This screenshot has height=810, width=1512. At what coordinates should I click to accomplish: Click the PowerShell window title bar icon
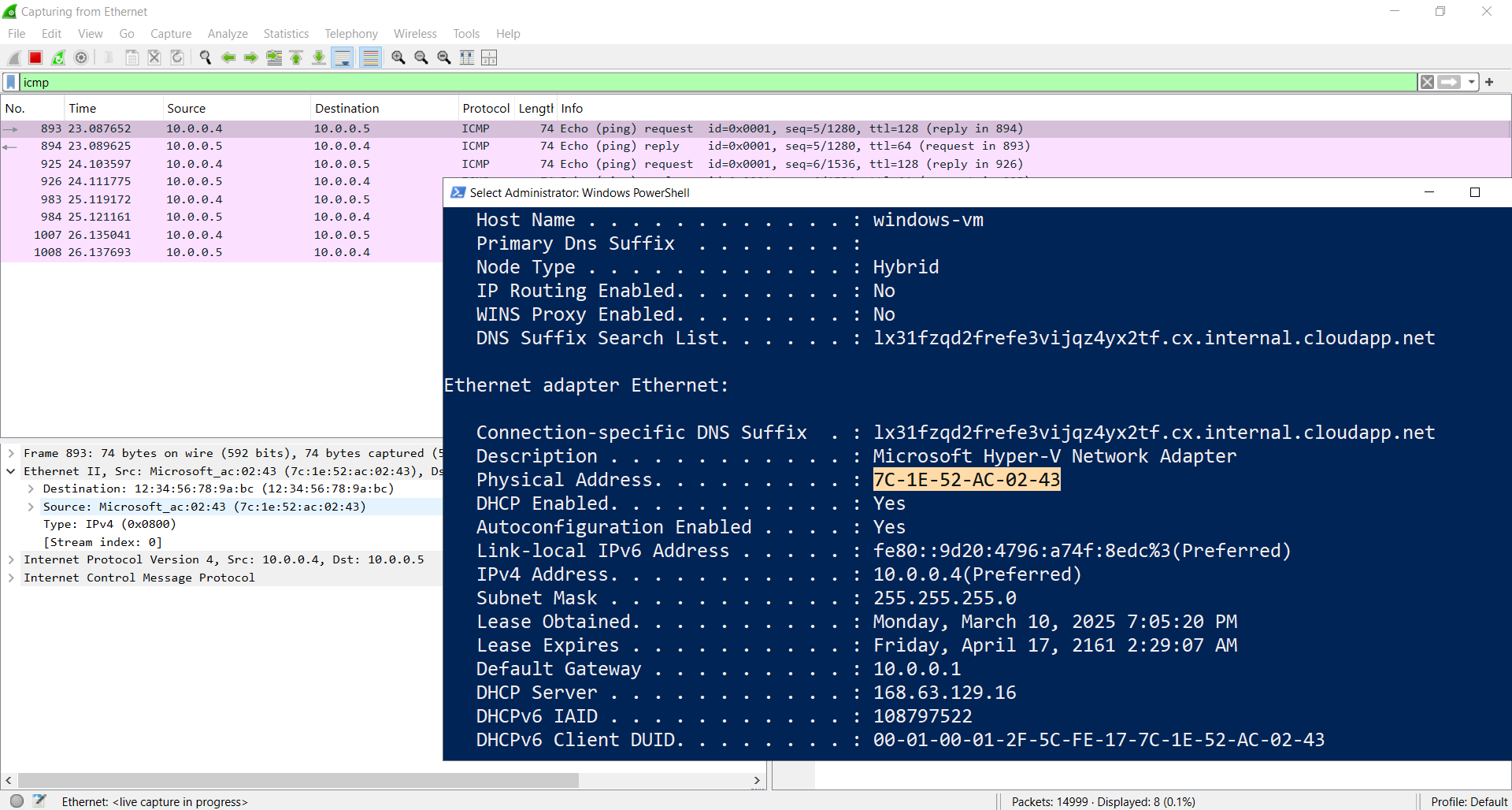coord(458,192)
